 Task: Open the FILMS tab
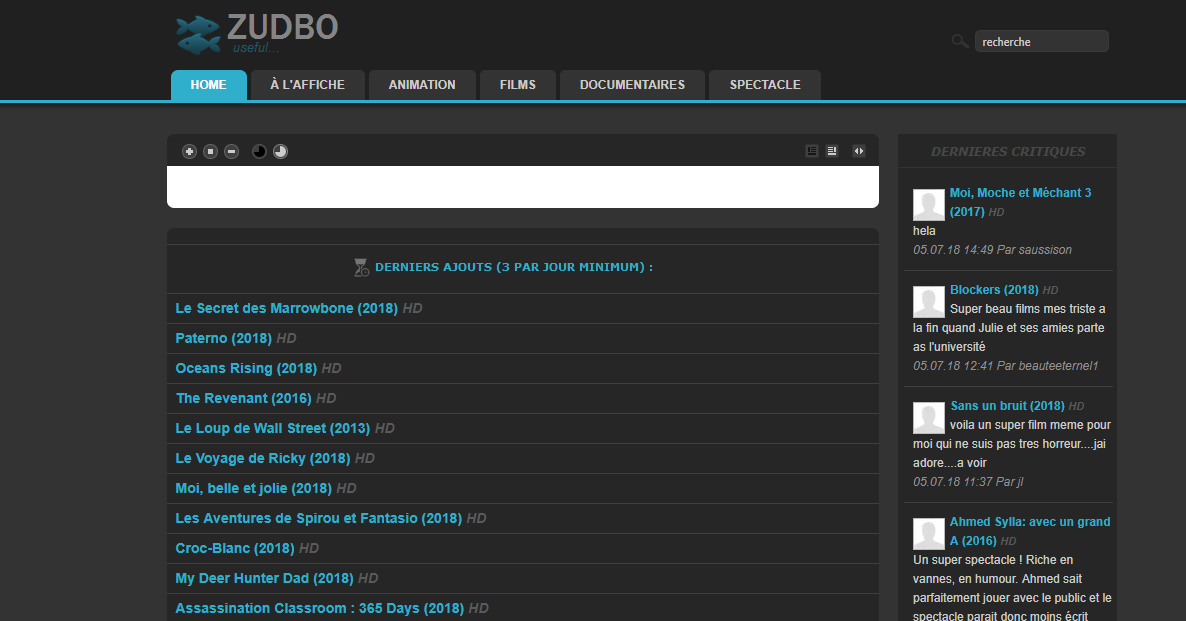(518, 85)
